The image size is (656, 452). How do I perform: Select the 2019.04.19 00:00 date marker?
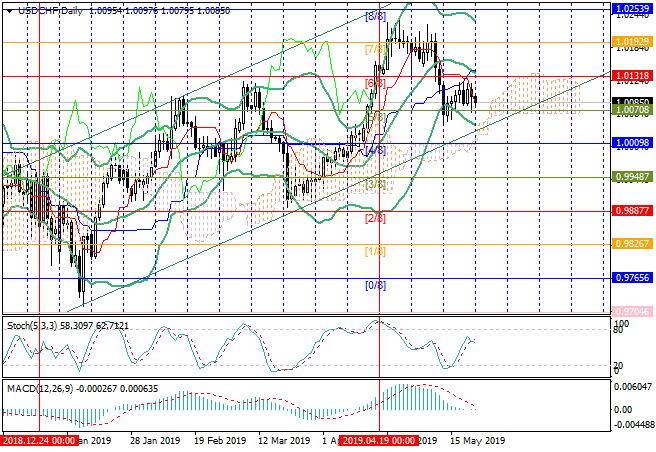tap(379, 441)
